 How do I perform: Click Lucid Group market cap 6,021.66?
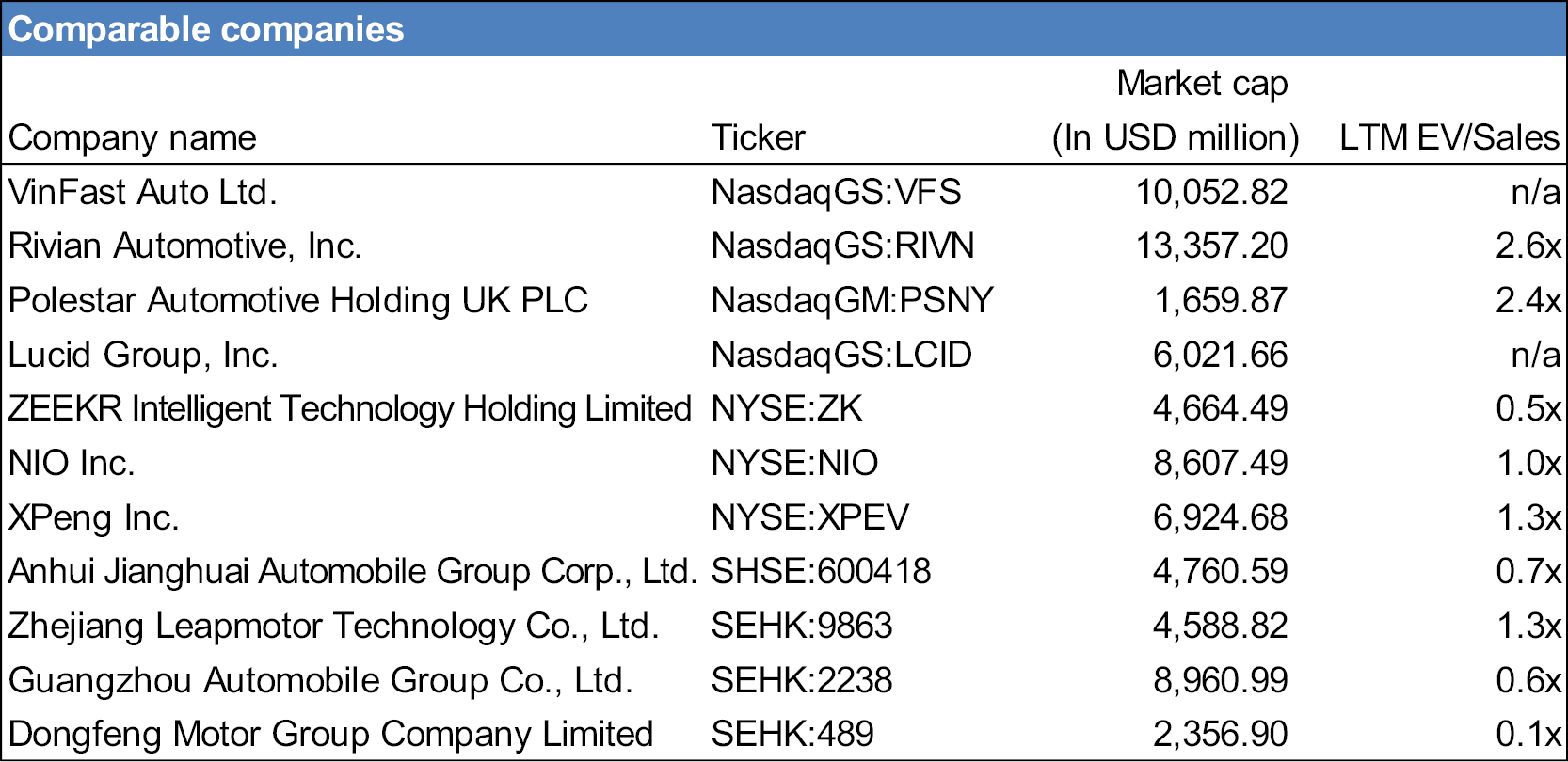tap(1220, 355)
